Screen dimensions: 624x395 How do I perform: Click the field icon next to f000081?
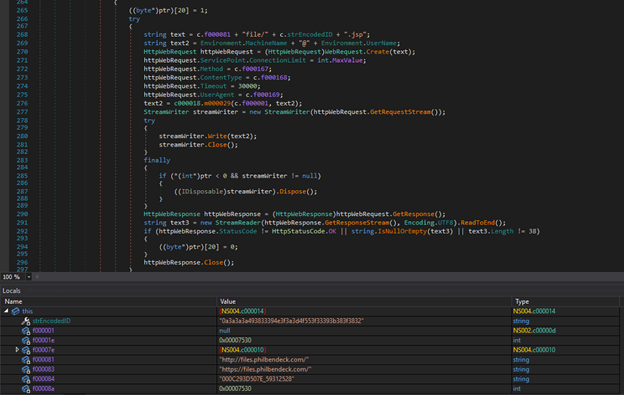(x=26, y=360)
